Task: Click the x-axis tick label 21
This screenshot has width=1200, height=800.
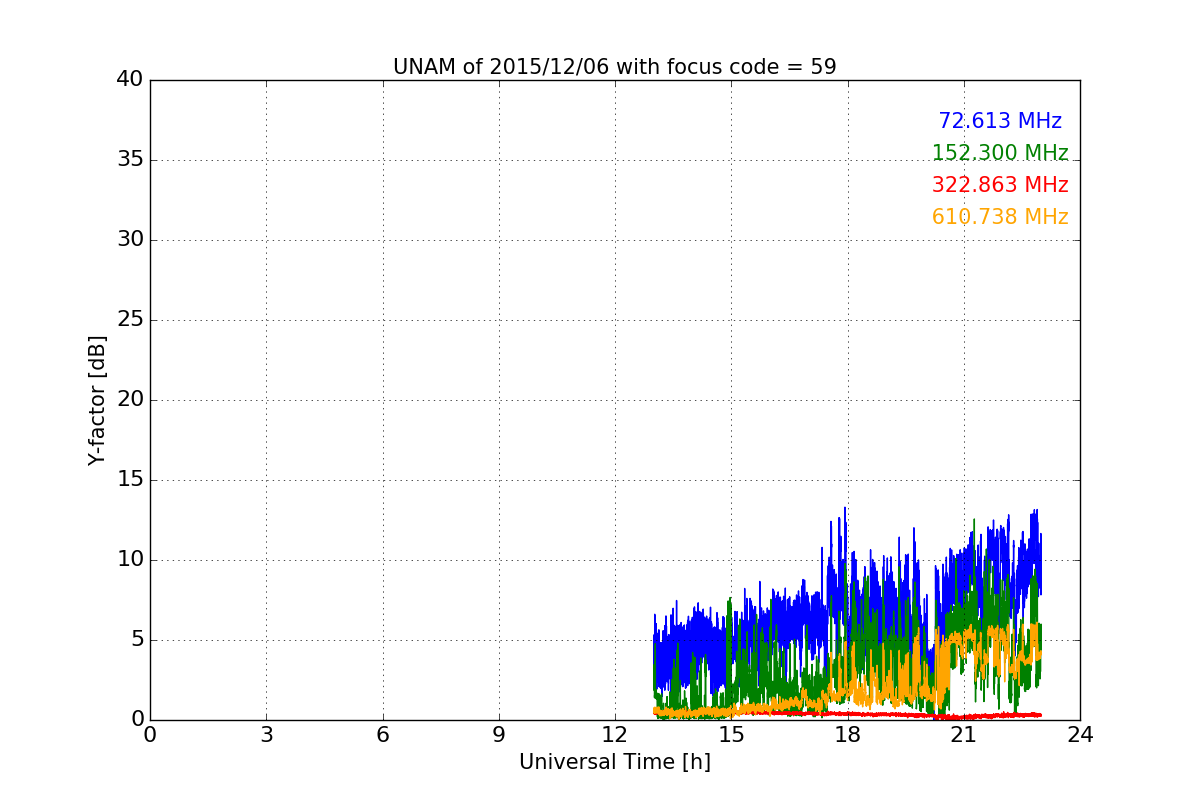Action: point(964,735)
